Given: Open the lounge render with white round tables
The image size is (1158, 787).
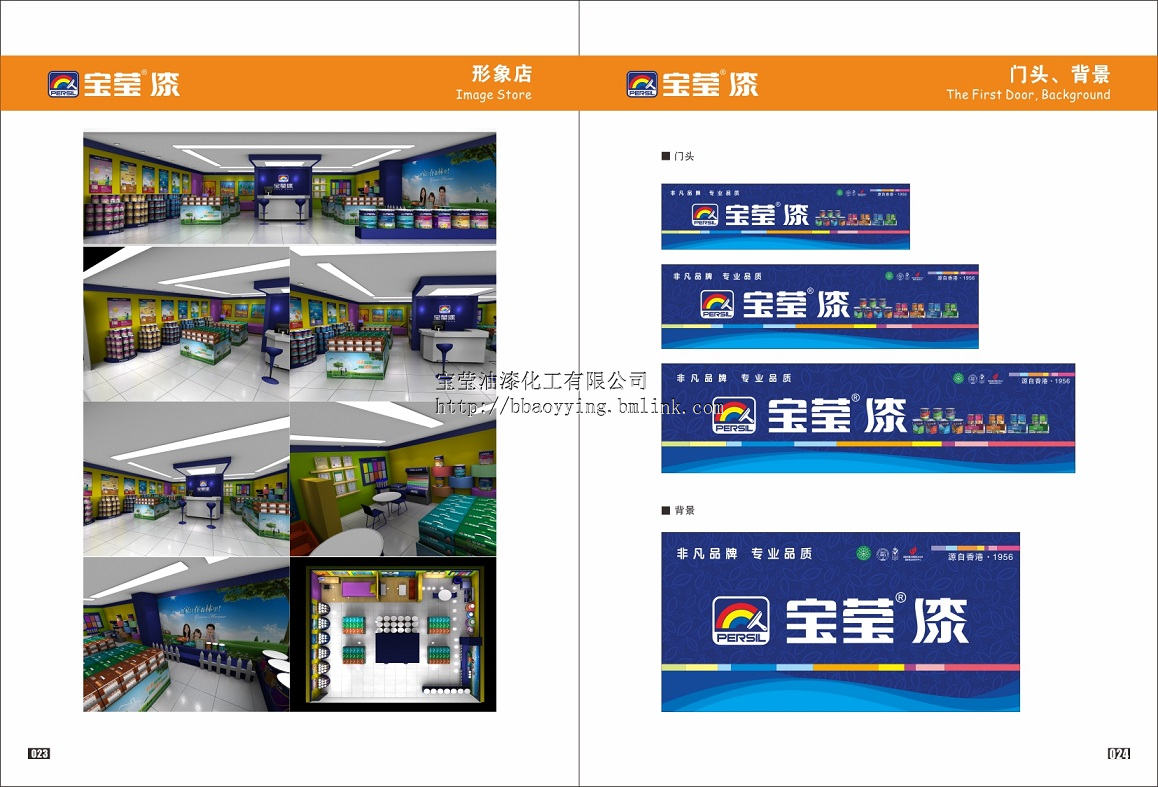Looking at the screenshot, I should pyautogui.click(x=393, y=479).
